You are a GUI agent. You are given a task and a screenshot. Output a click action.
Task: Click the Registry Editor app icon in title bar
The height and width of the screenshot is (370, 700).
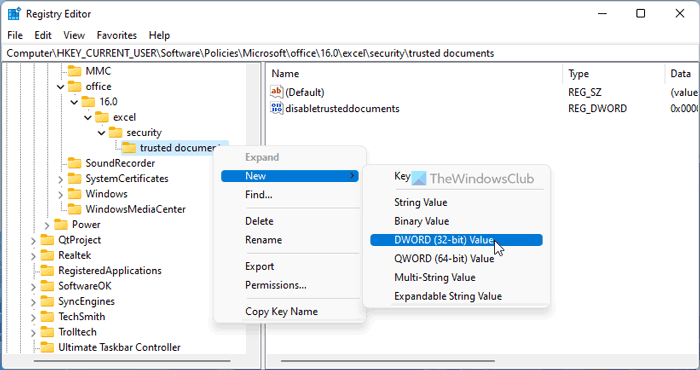(x=14, y=14)
